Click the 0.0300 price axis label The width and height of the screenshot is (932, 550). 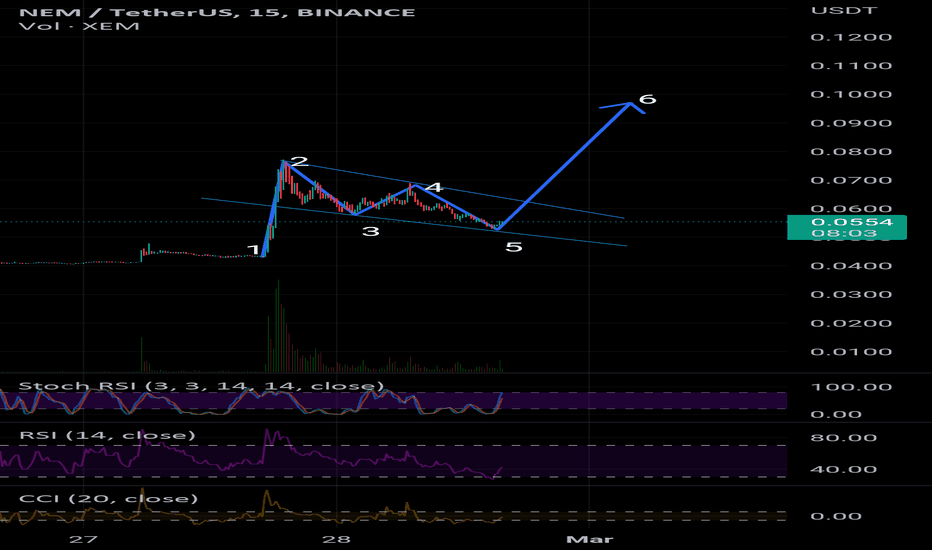tap(851, 294)
